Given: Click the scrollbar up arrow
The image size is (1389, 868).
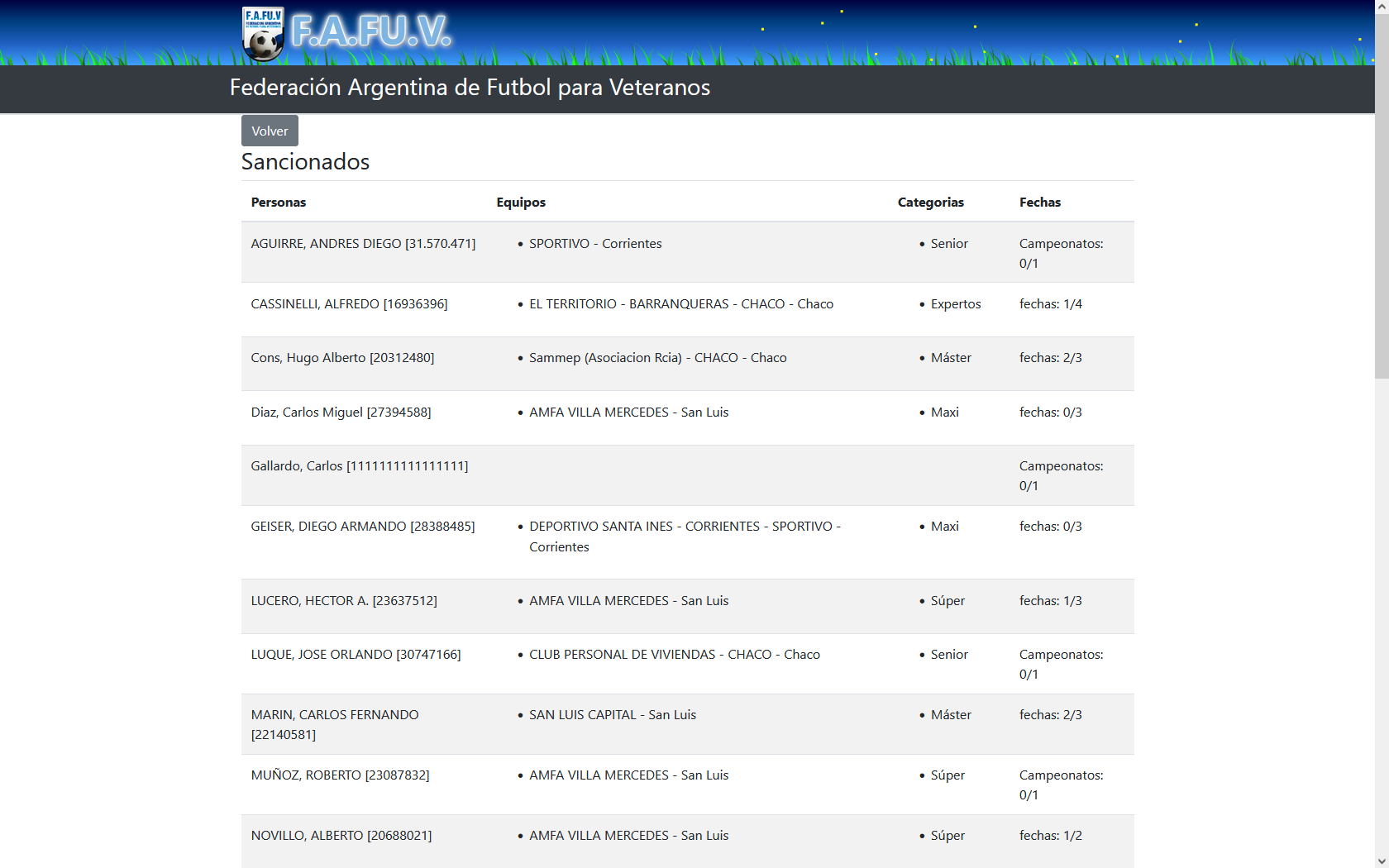Looking at the screenshot, I should coord(1382,7).
